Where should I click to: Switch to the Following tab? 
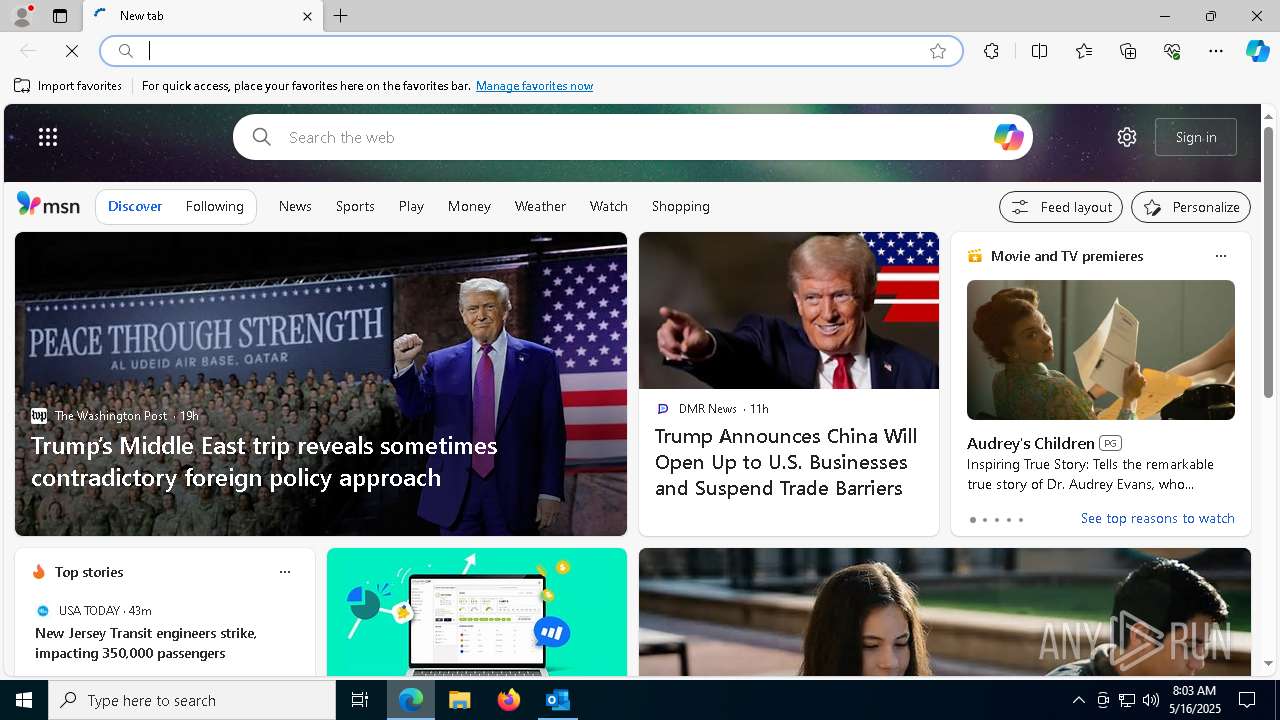[214, 206]
